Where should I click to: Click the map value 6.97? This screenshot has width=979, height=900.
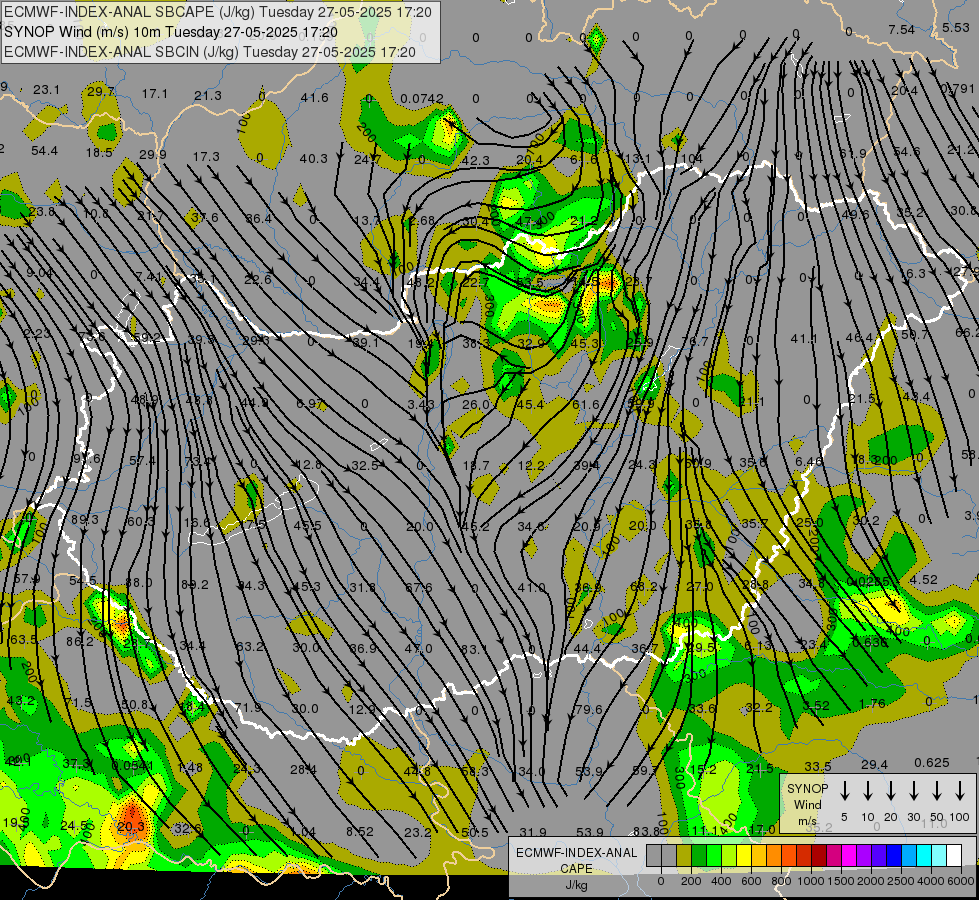(310, 403)
